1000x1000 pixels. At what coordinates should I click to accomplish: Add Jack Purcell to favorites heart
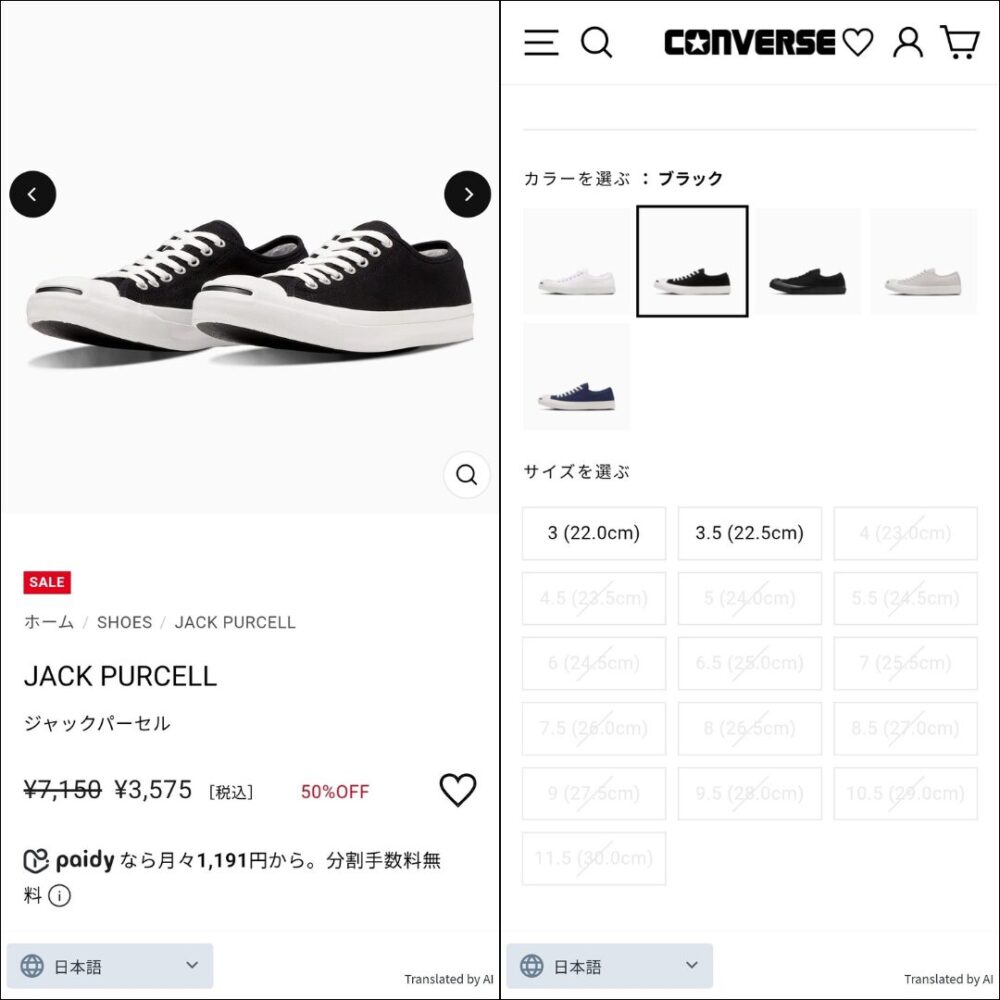pos(458,790)
